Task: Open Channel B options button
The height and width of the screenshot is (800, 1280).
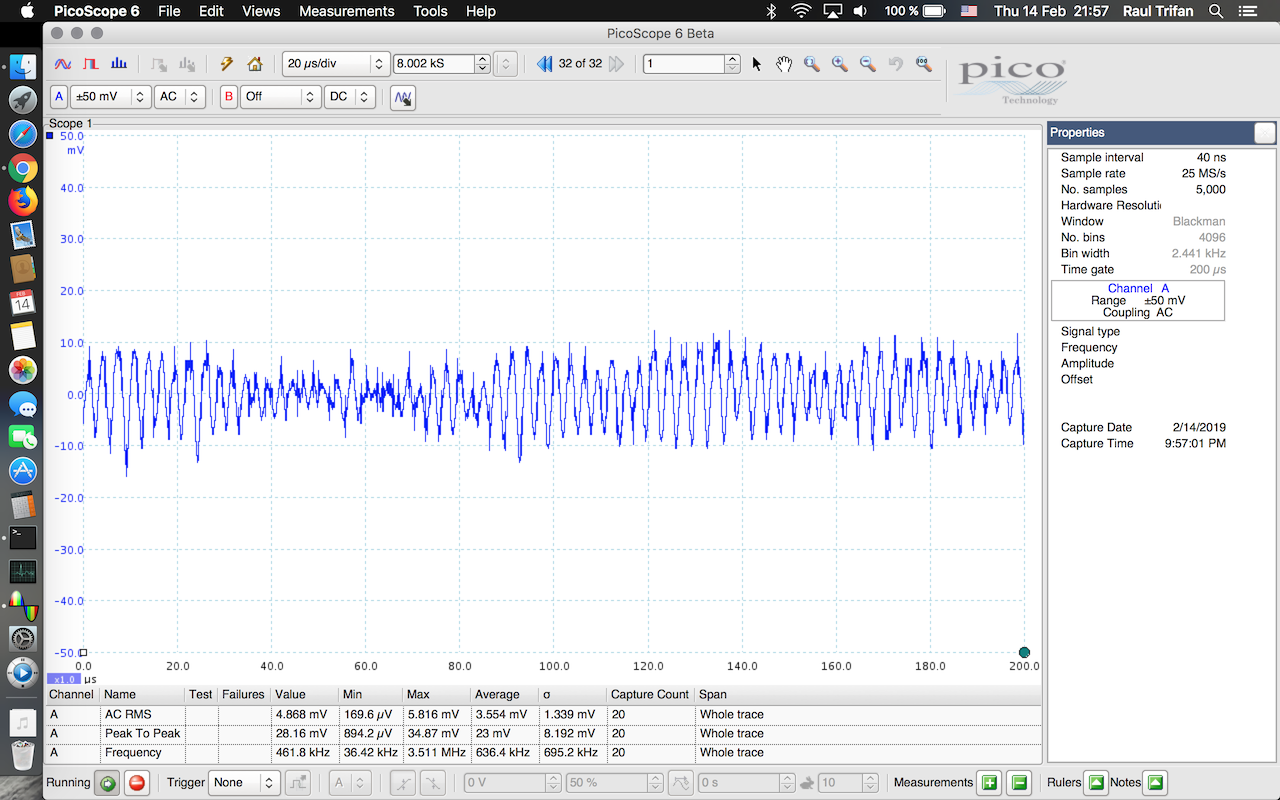Action: [229, 97]
